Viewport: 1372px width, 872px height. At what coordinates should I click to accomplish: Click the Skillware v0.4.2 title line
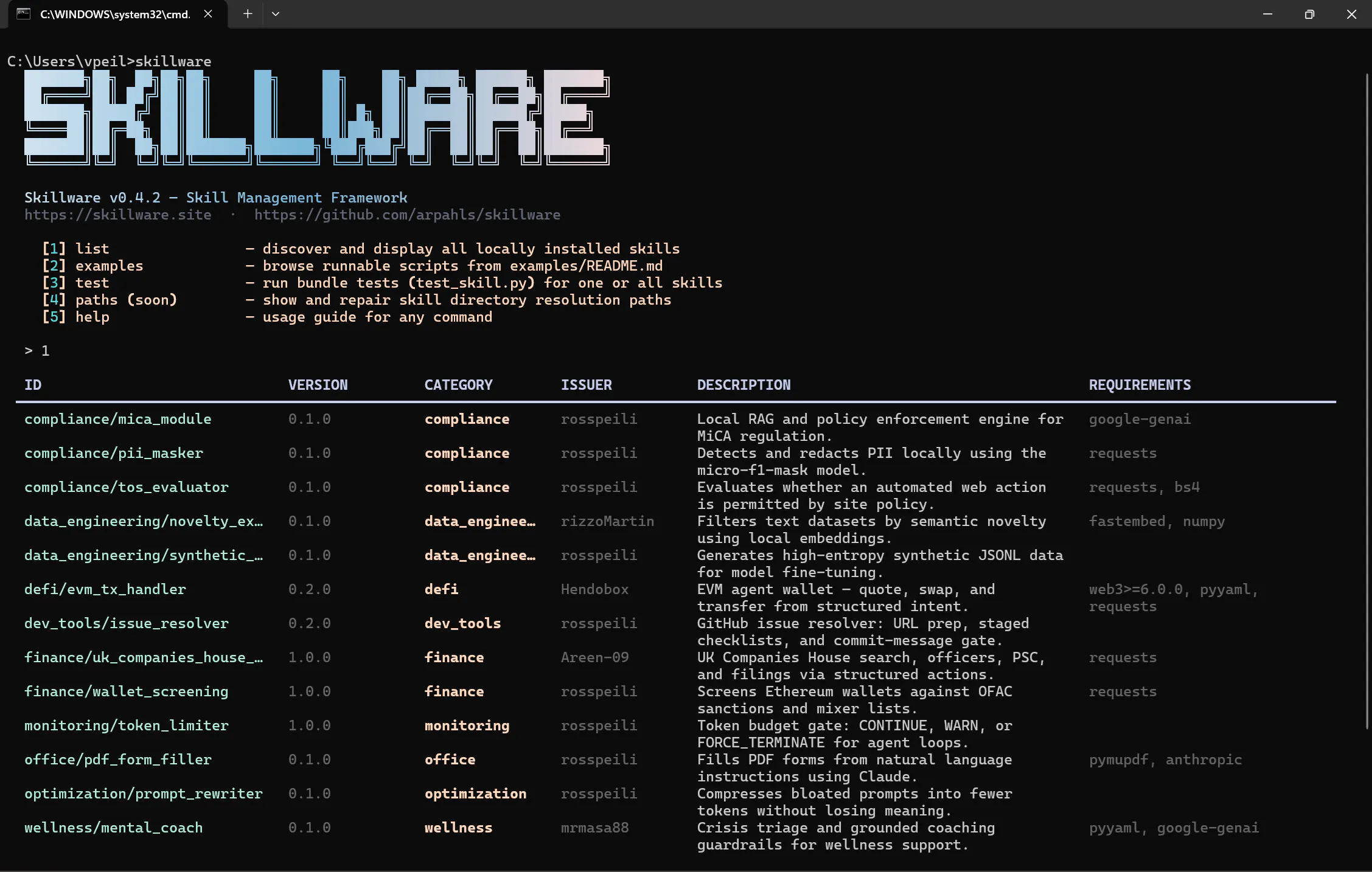216,198
